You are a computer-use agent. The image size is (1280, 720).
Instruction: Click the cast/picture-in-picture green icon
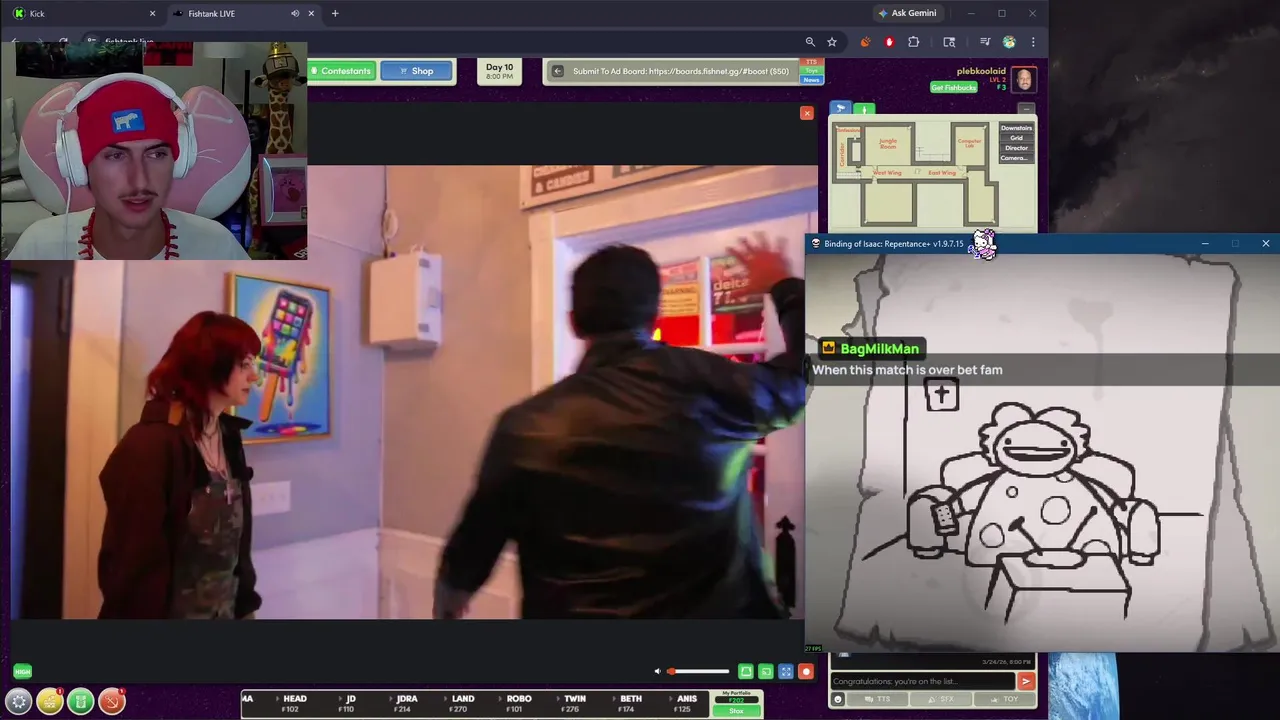pos(765,672)
